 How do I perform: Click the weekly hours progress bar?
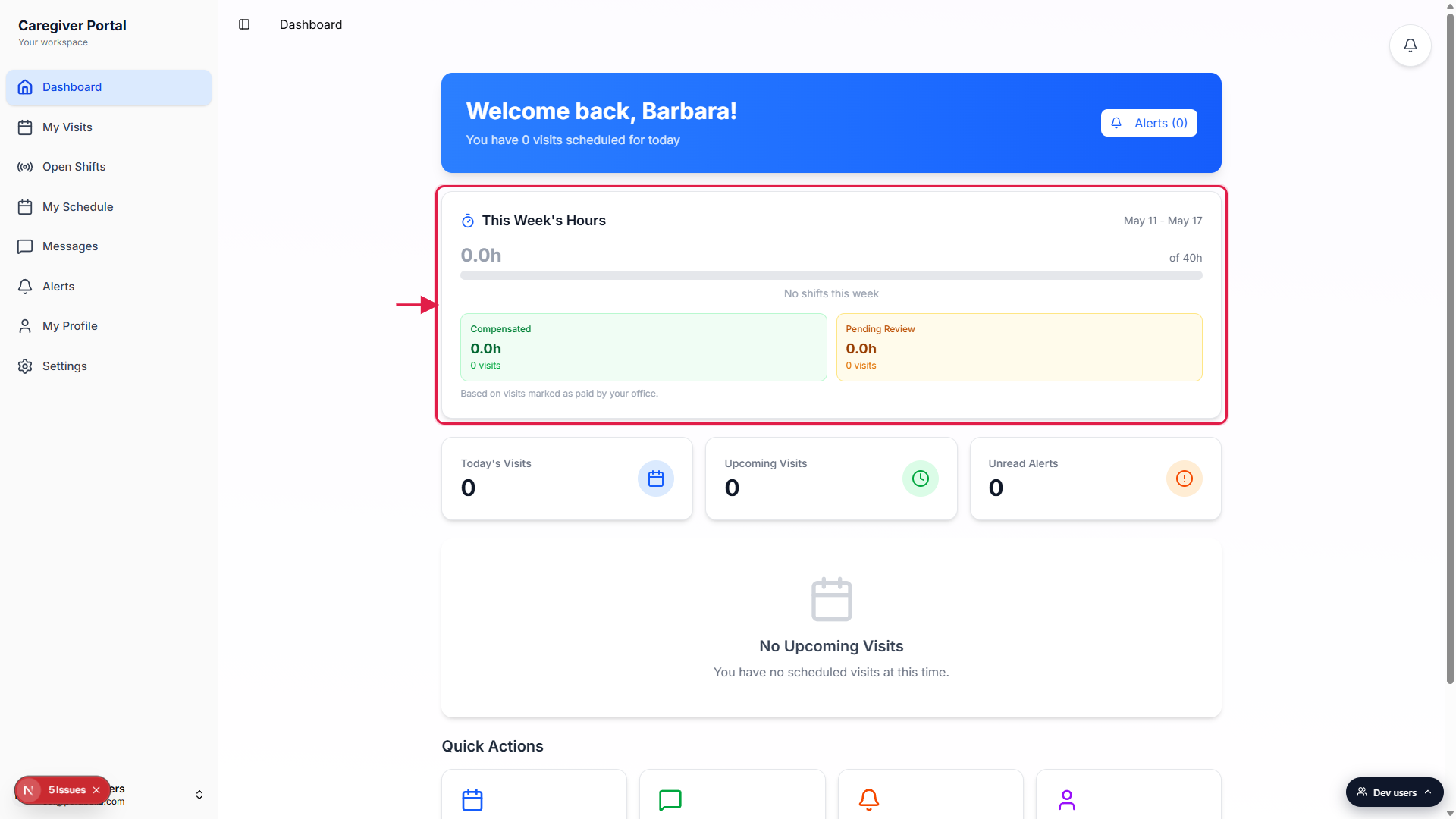click(831, 275)
